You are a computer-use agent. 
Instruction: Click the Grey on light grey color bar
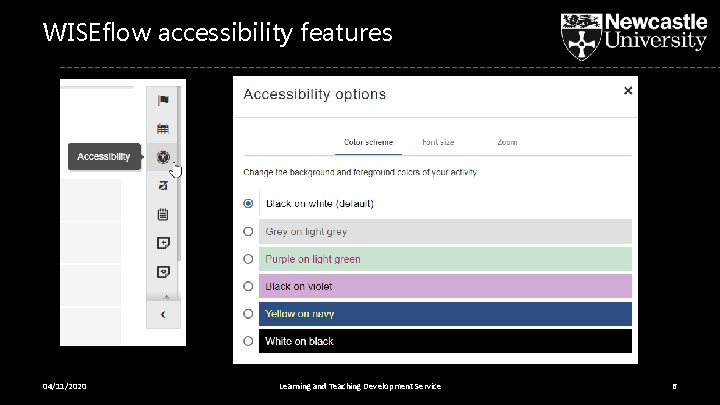[x=445, y=231]
